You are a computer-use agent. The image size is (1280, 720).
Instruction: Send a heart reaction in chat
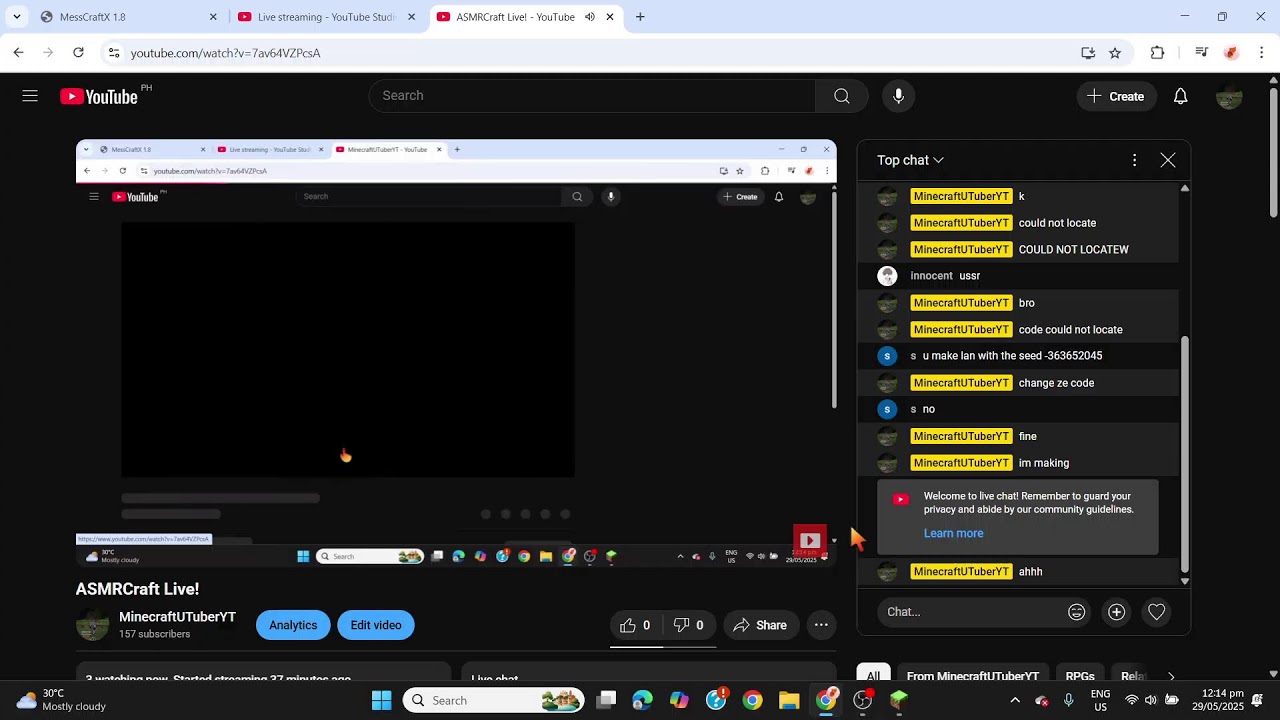[1156, 612]
